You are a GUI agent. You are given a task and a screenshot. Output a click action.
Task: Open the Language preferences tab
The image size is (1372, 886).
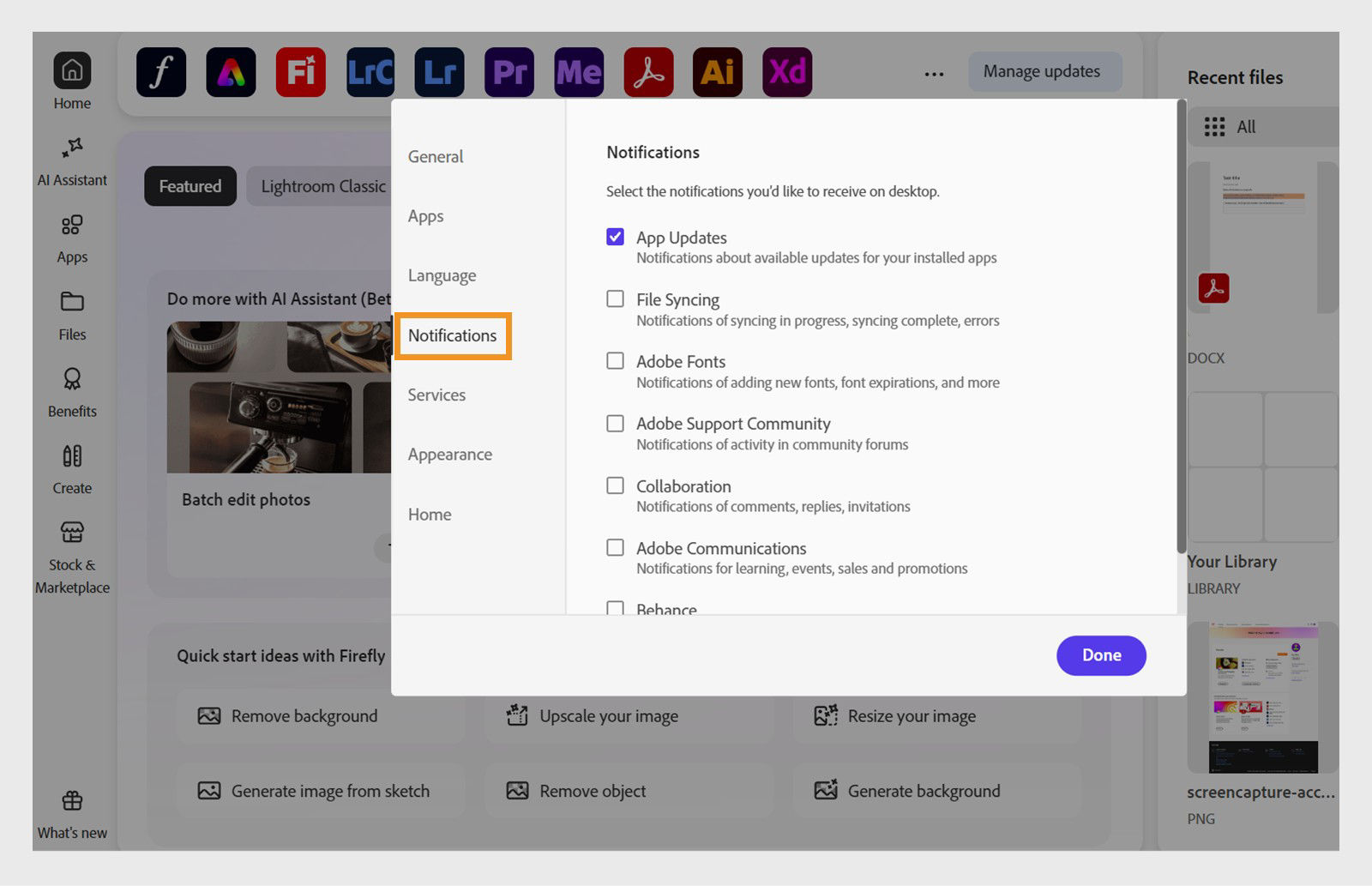click(442, 275)
